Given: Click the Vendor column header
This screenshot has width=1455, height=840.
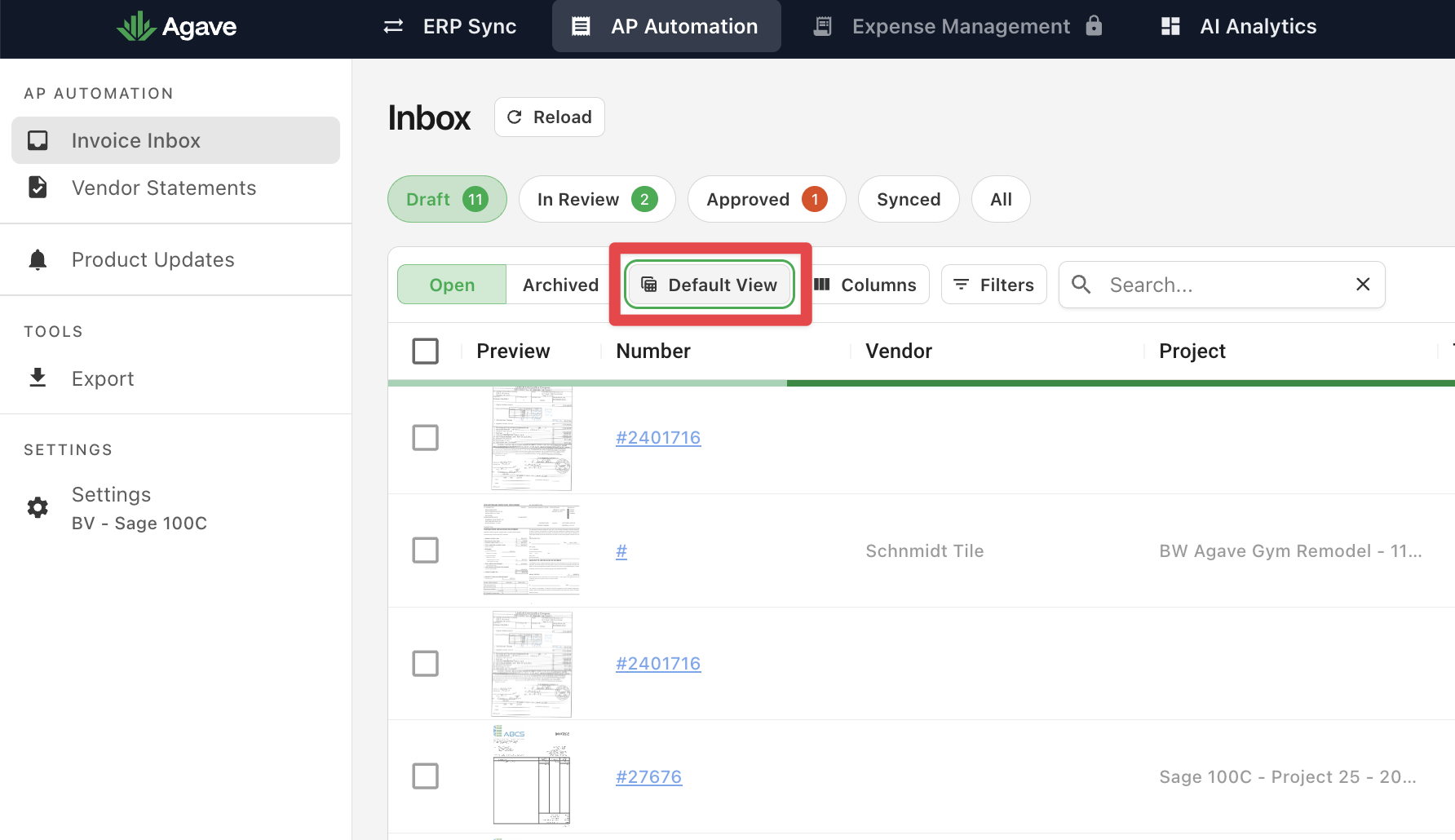Looking at the screenshot, I should point(899,351).
